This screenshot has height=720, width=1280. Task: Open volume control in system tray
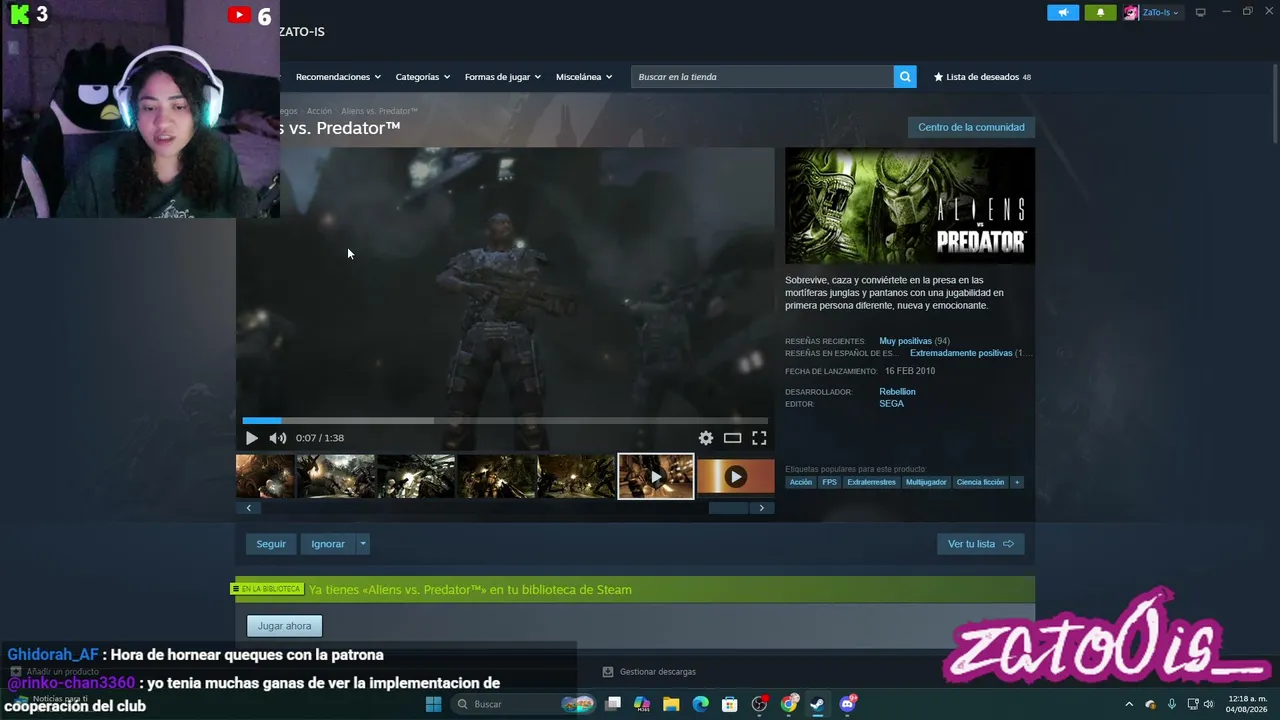(1208, 704)
